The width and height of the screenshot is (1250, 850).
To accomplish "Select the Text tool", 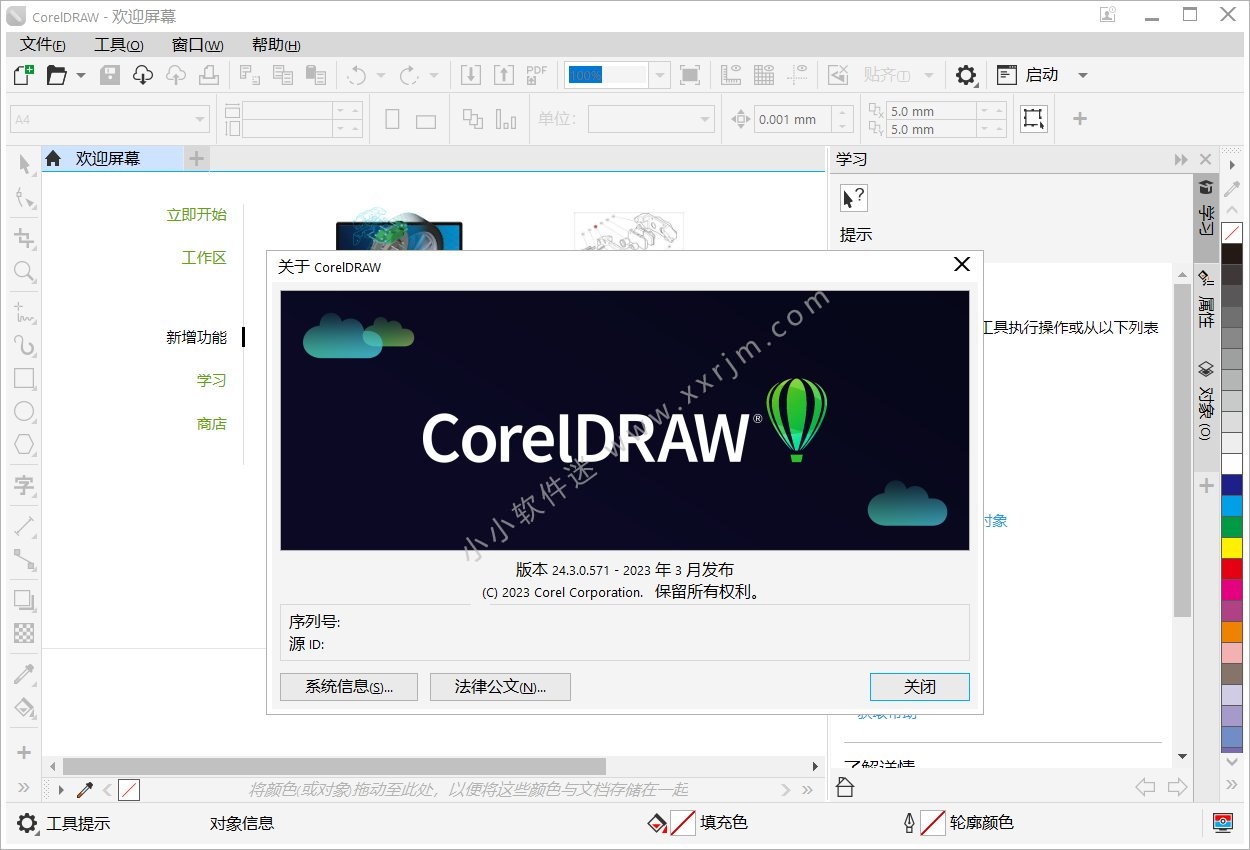I will tap(24, 486).
